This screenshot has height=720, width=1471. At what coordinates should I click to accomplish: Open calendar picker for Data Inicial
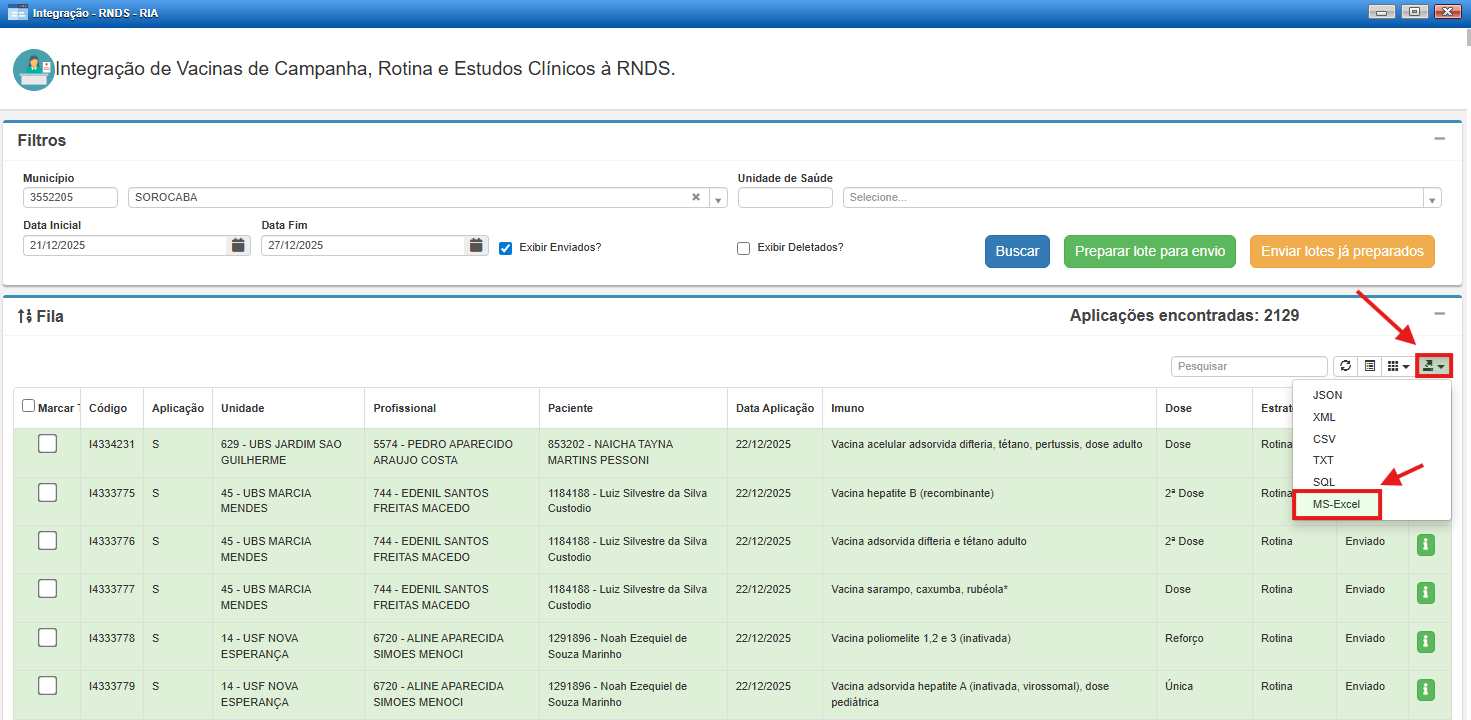point(238,245)
